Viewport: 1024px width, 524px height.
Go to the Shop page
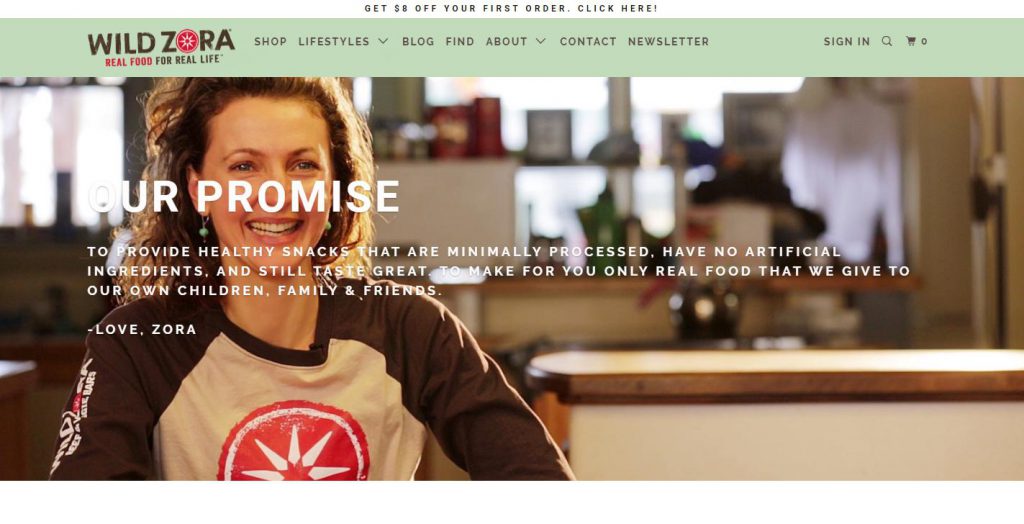tap(270, 41)
